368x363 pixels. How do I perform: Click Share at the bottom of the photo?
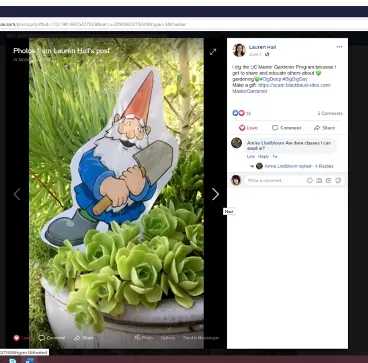(84, 338)
